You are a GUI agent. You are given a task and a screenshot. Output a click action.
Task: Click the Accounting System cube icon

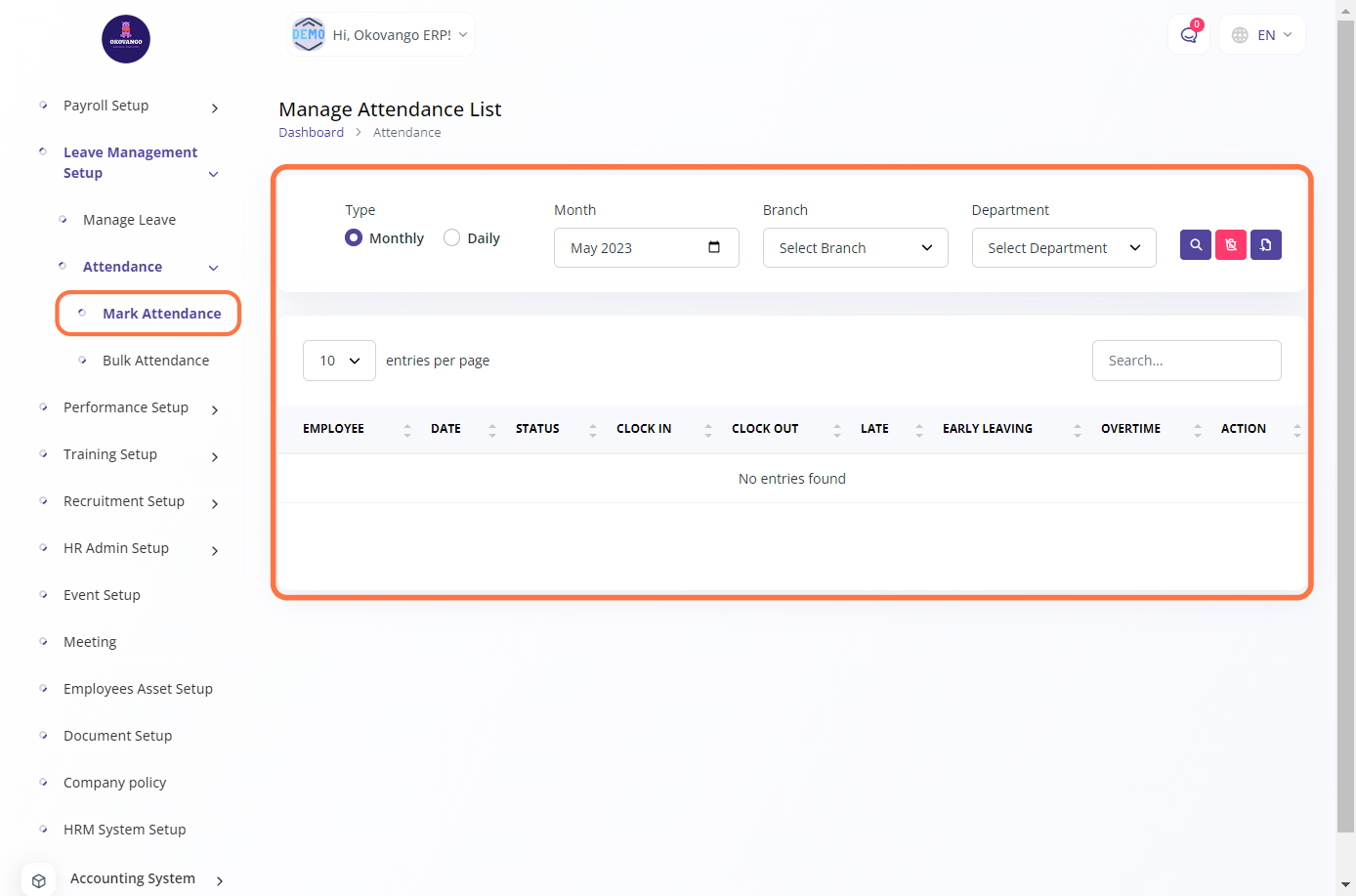click(39, 879)
